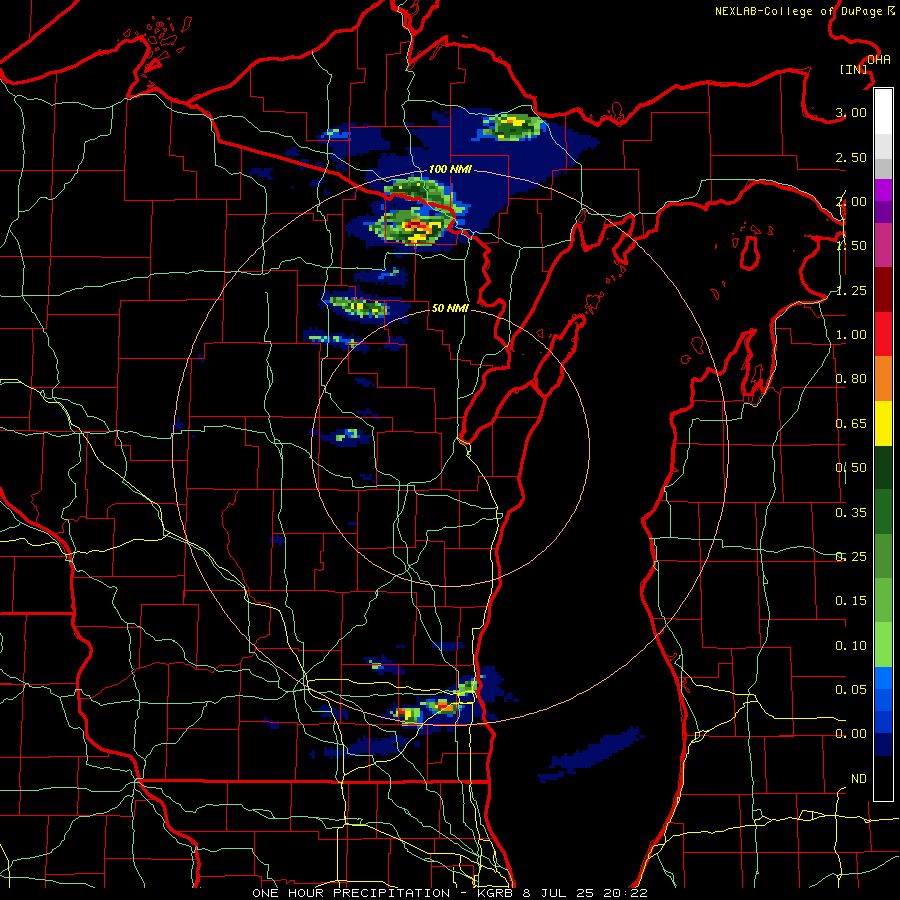The width and height of the screenshot is (900, 900).
Task: Select the dark red legend swatch at 1.25
Action: pyautogui.click(x=883, y=290)
